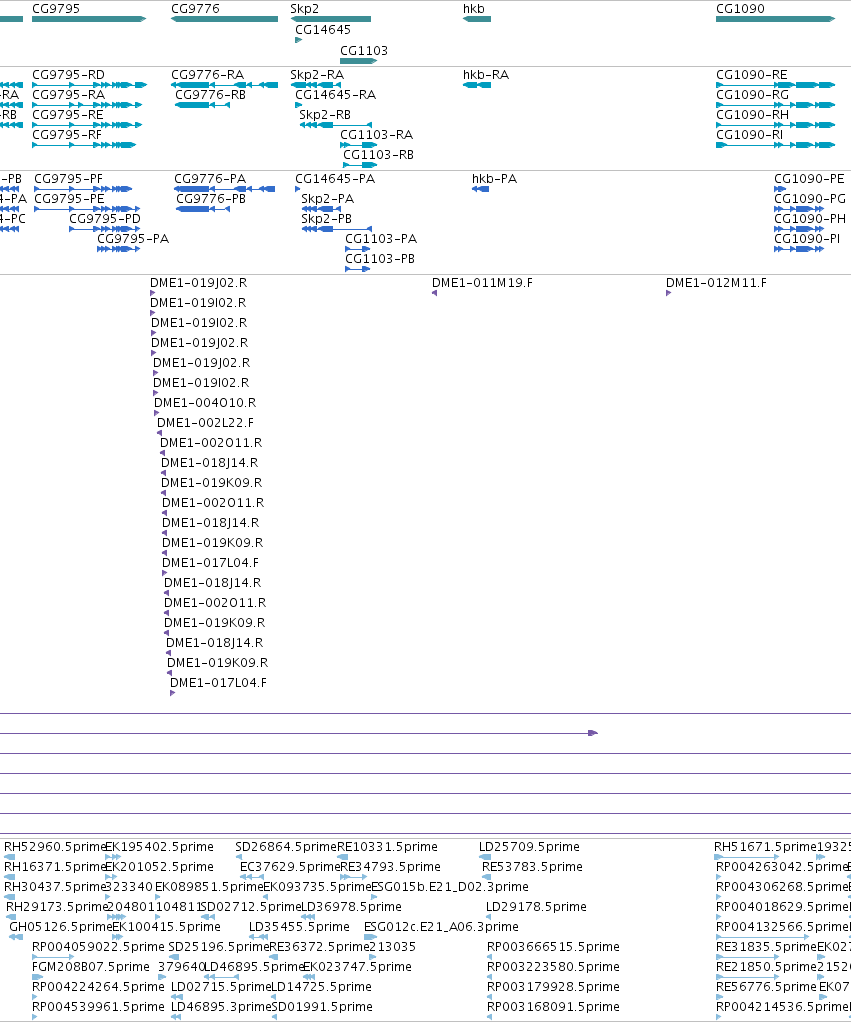Click EST RE53783.5prime

[x=532, y=868]
